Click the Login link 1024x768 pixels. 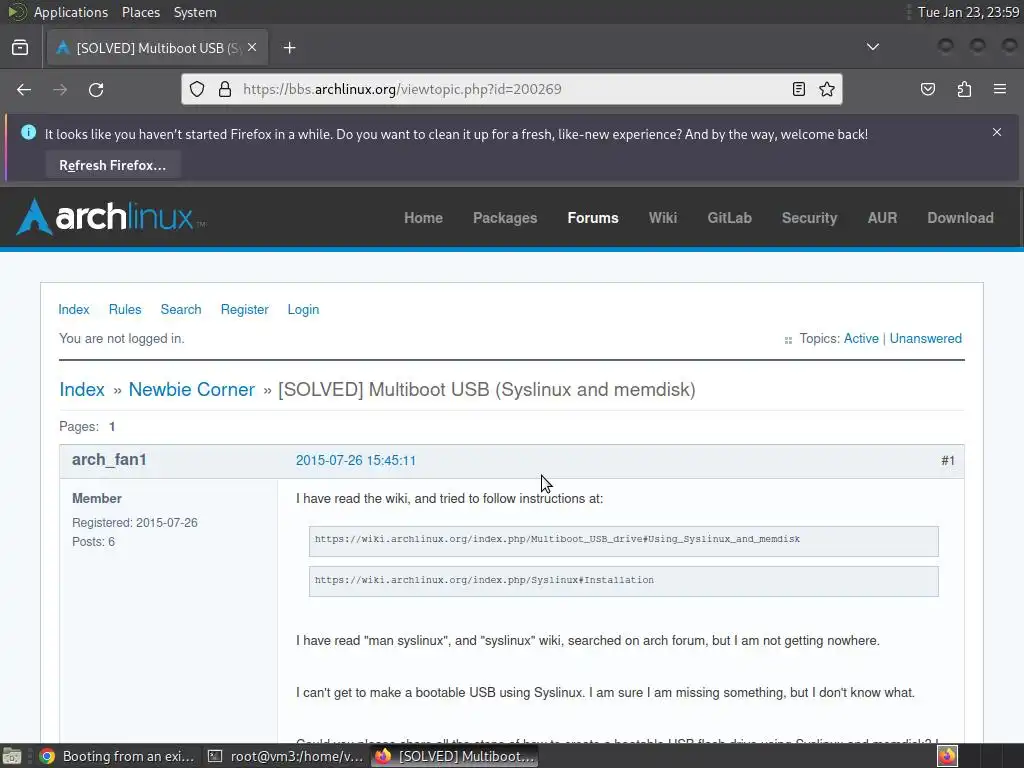pyautogui.click(x=303, y=310)
